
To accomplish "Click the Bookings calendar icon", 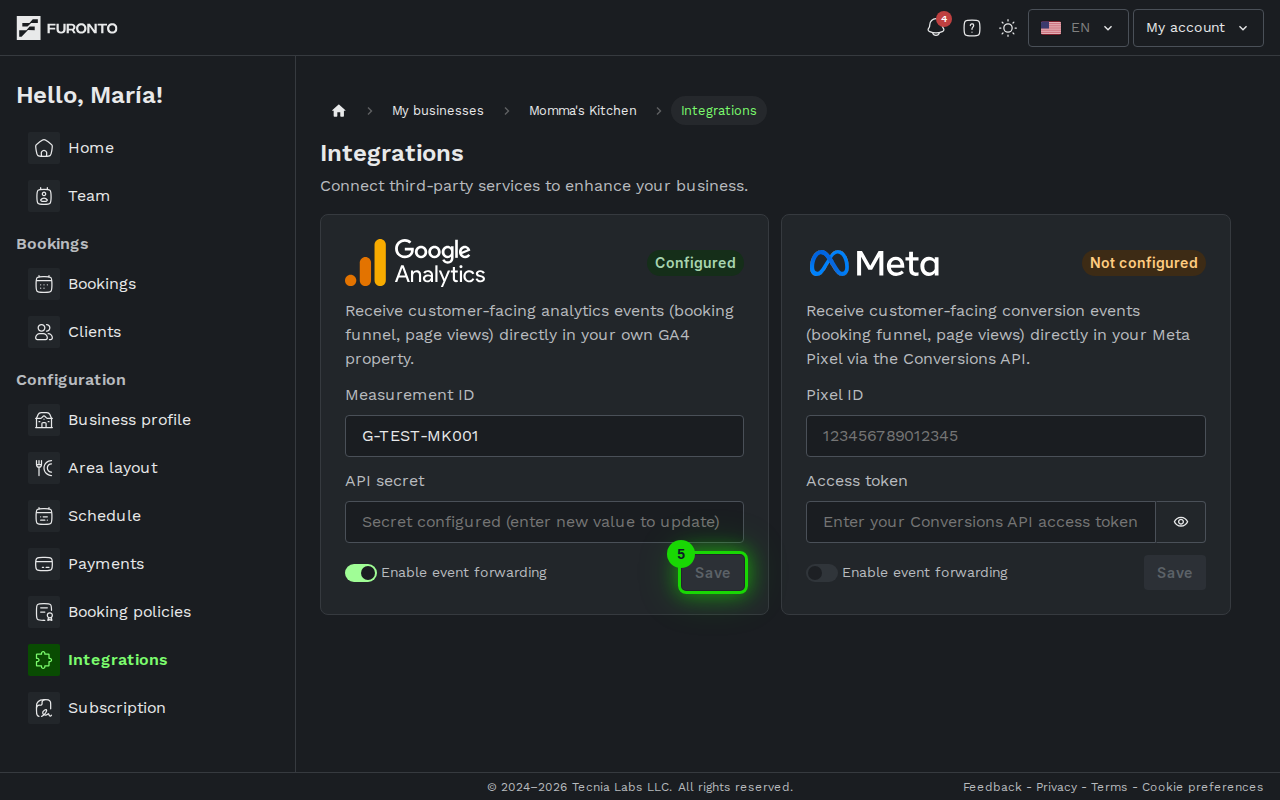I will click(44, 284).
